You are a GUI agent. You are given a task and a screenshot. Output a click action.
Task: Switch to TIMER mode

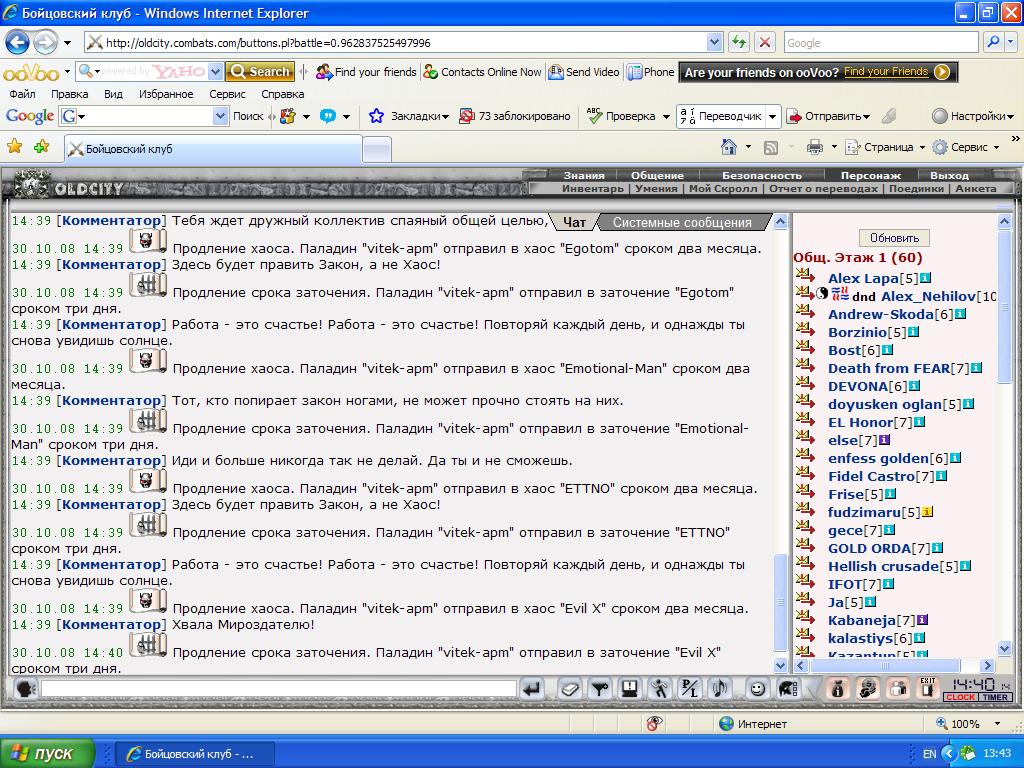[x=995, y=697]
